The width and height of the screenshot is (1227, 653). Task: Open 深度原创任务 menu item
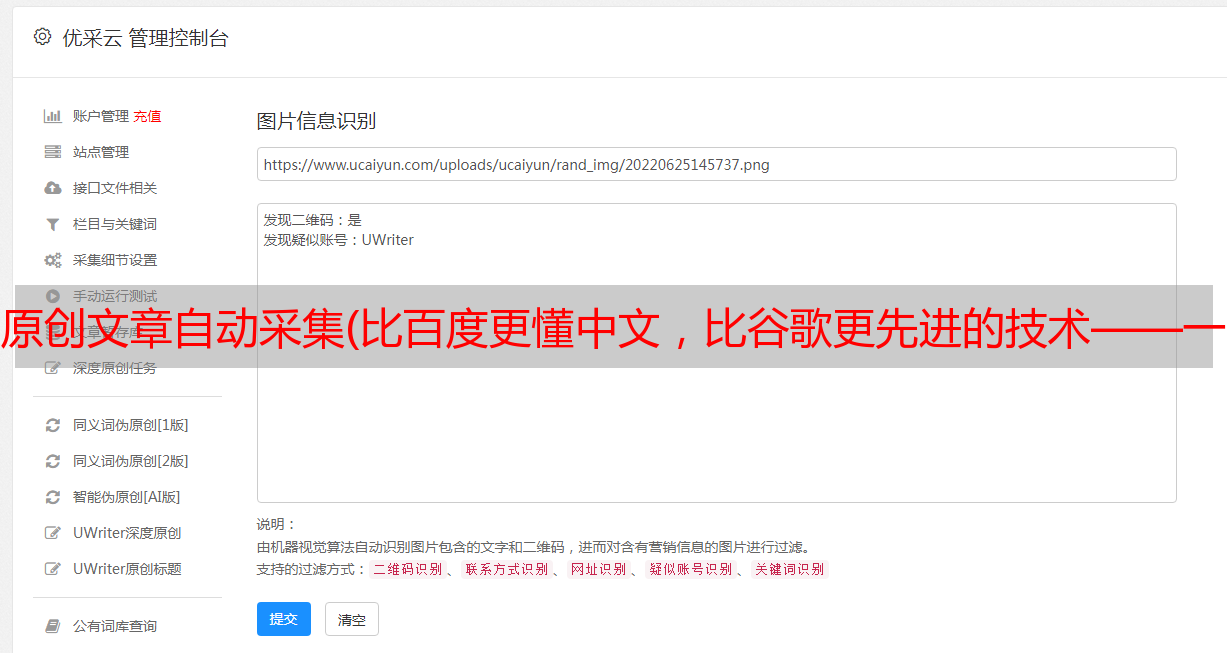coord(115,368)
